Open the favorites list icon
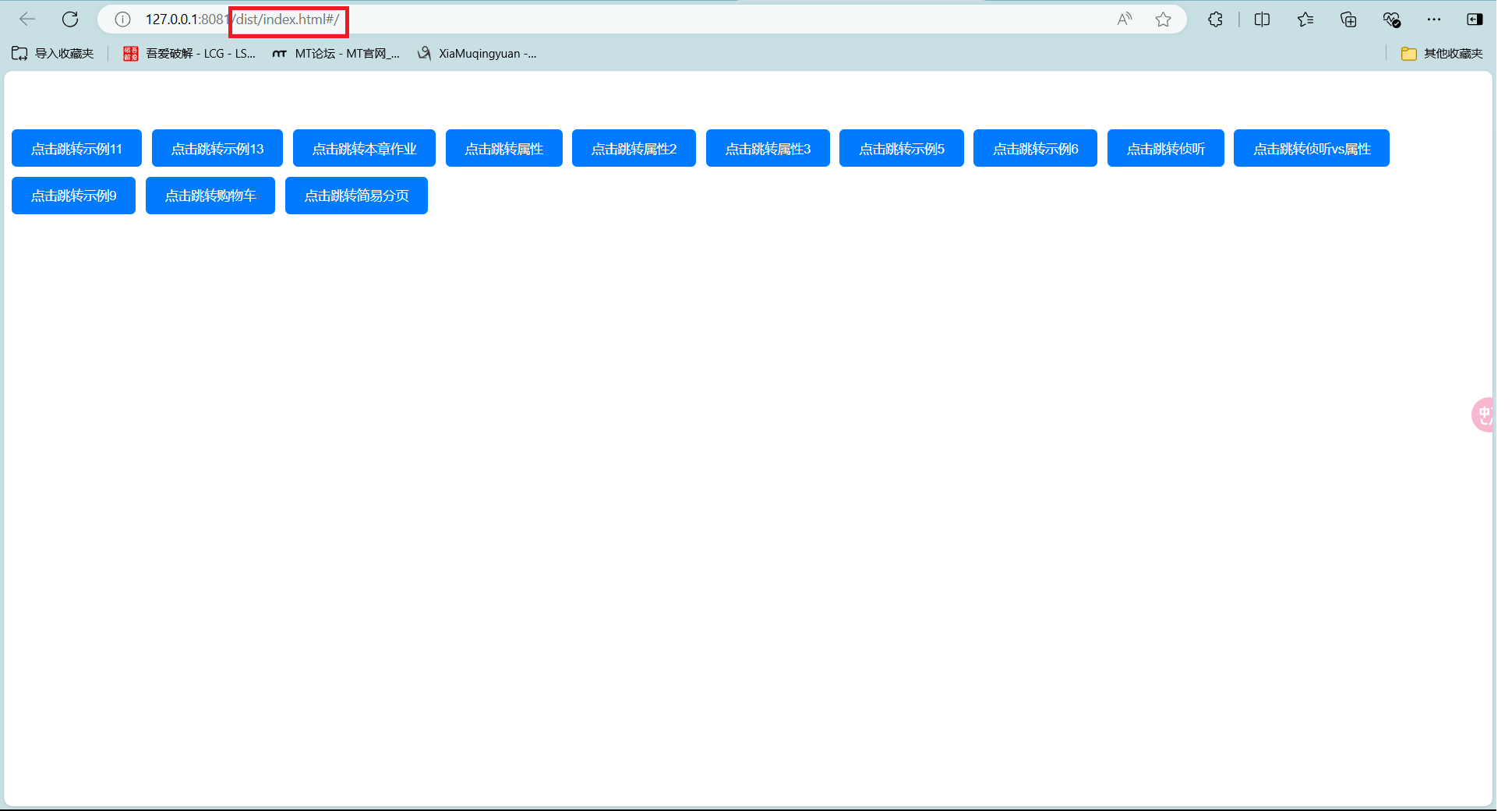Image resolution: width=1512 pixels, height=811 pixels. 1305,19
